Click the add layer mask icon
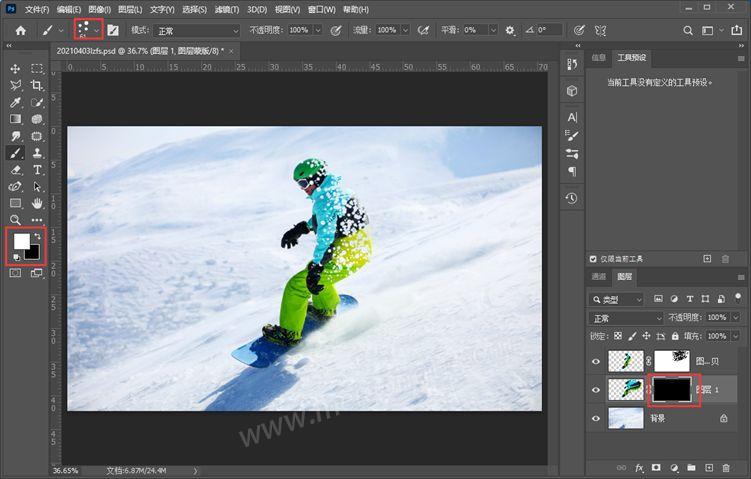Screen dimensions: 751x479 point(656,468)
